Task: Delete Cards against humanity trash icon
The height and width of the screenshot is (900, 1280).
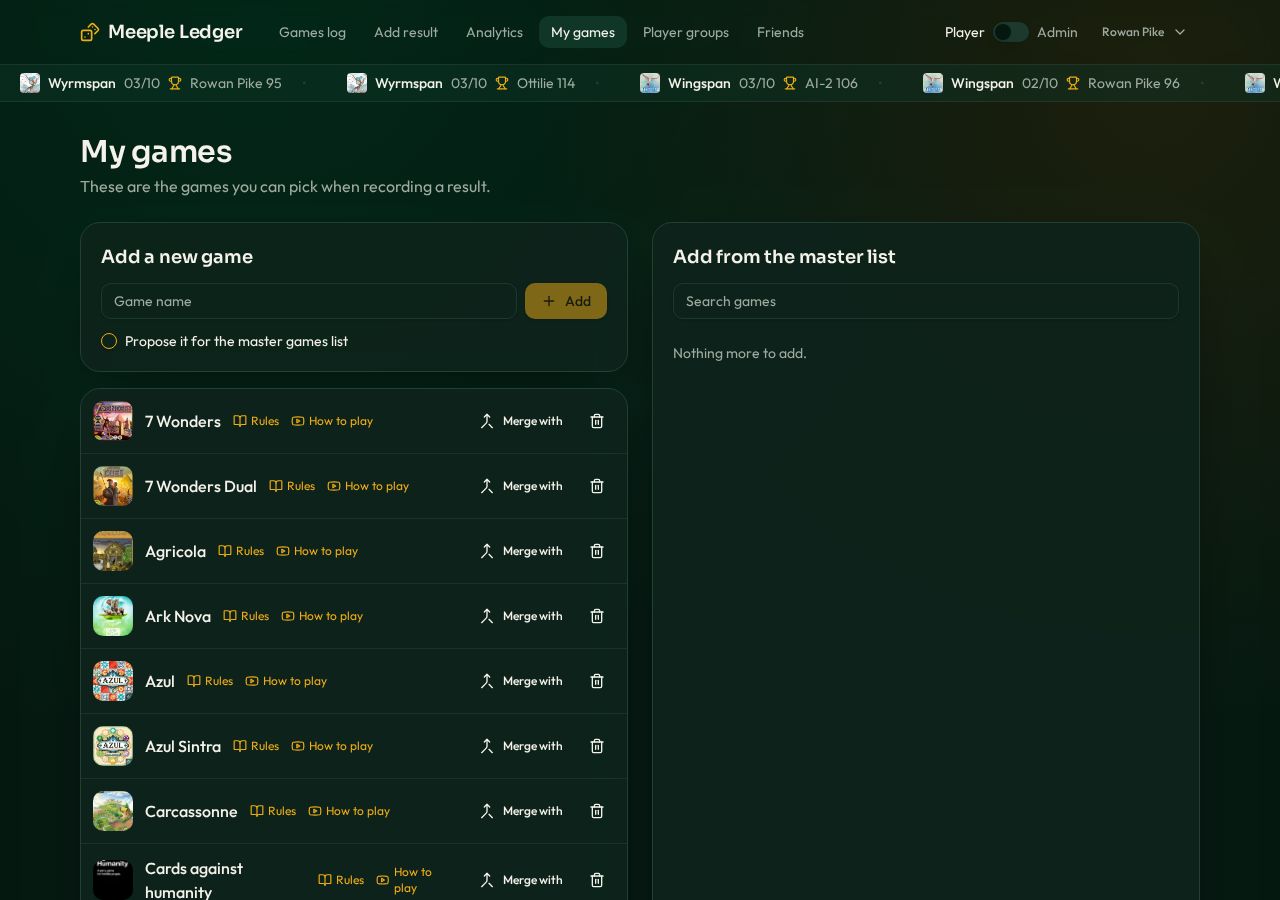Action: pos(597,880)
